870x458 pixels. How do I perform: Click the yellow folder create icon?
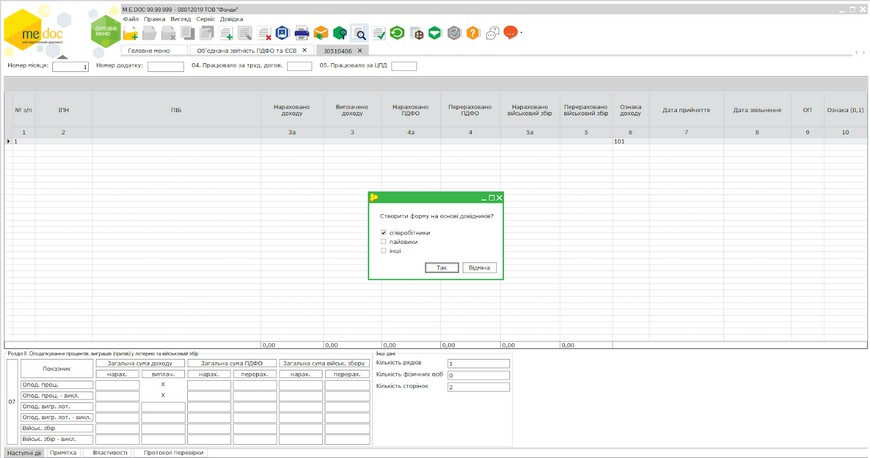[130, 35]
